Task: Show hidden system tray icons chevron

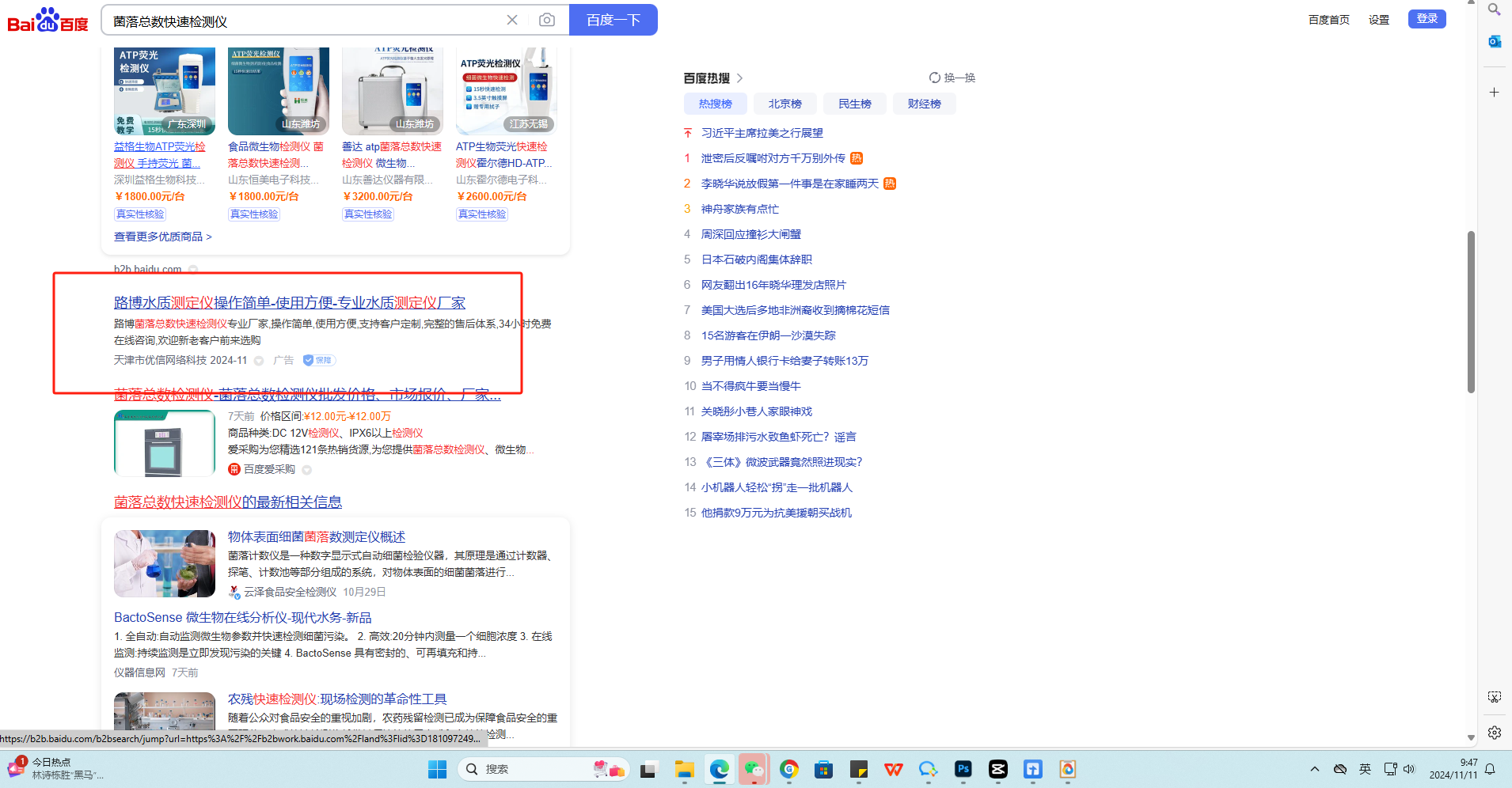Action: [x=1315, y=769]
